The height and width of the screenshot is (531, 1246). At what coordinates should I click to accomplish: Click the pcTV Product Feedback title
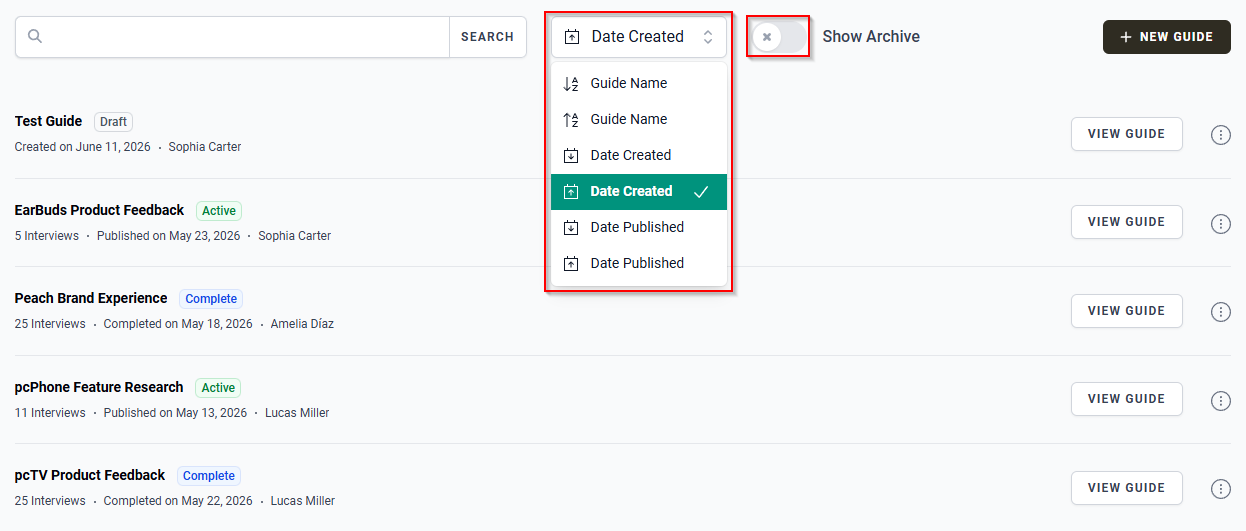coord(90,475)
